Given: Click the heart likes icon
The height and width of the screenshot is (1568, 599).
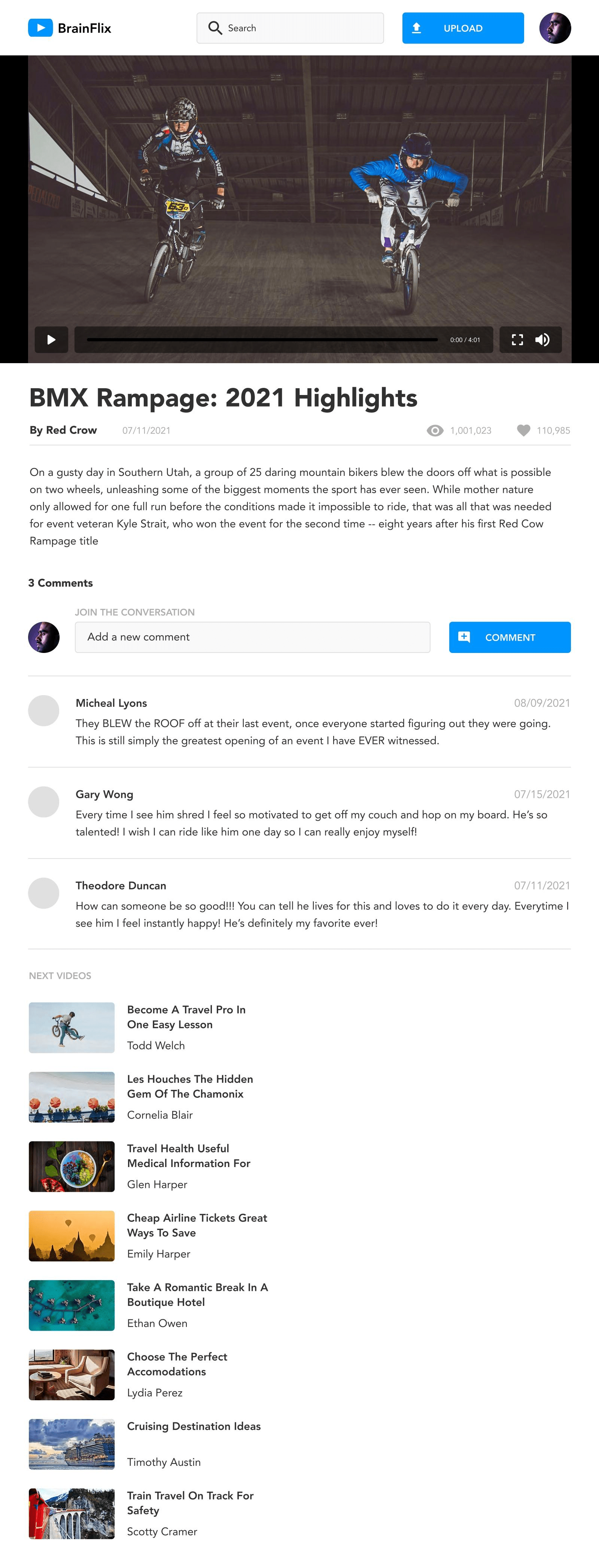Looking at the screenshot, I should click(523, 430).
